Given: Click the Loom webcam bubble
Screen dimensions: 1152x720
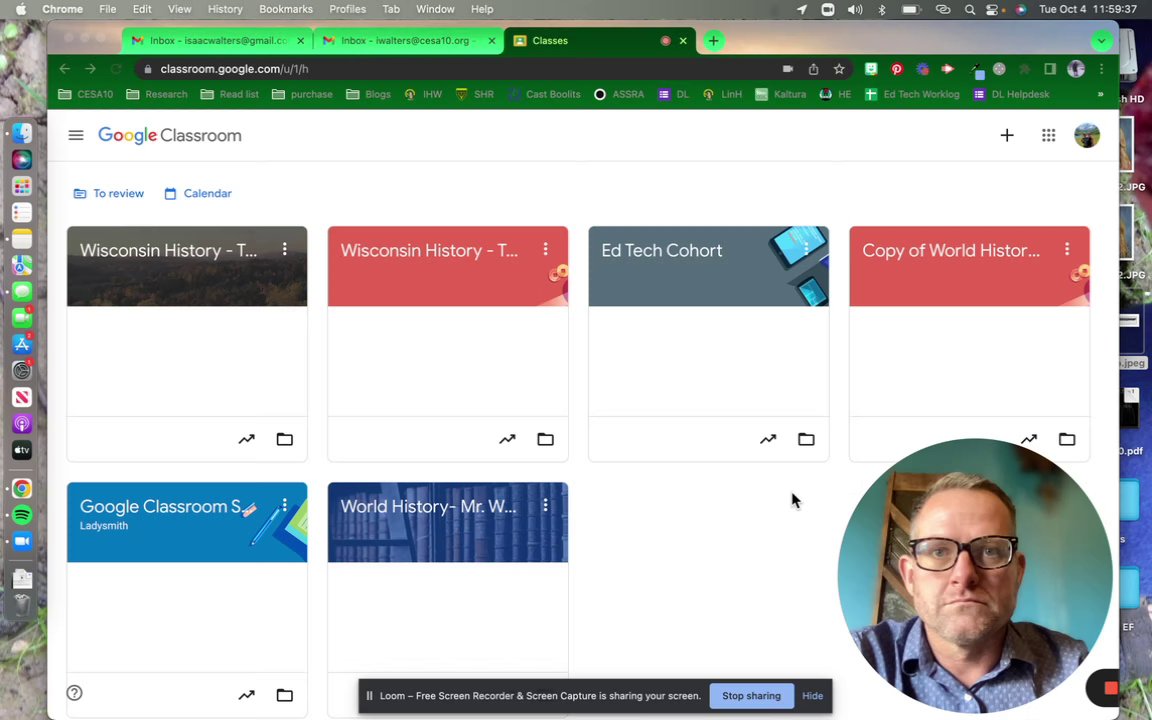Looking at the screenshot, I should coord(975,576).
